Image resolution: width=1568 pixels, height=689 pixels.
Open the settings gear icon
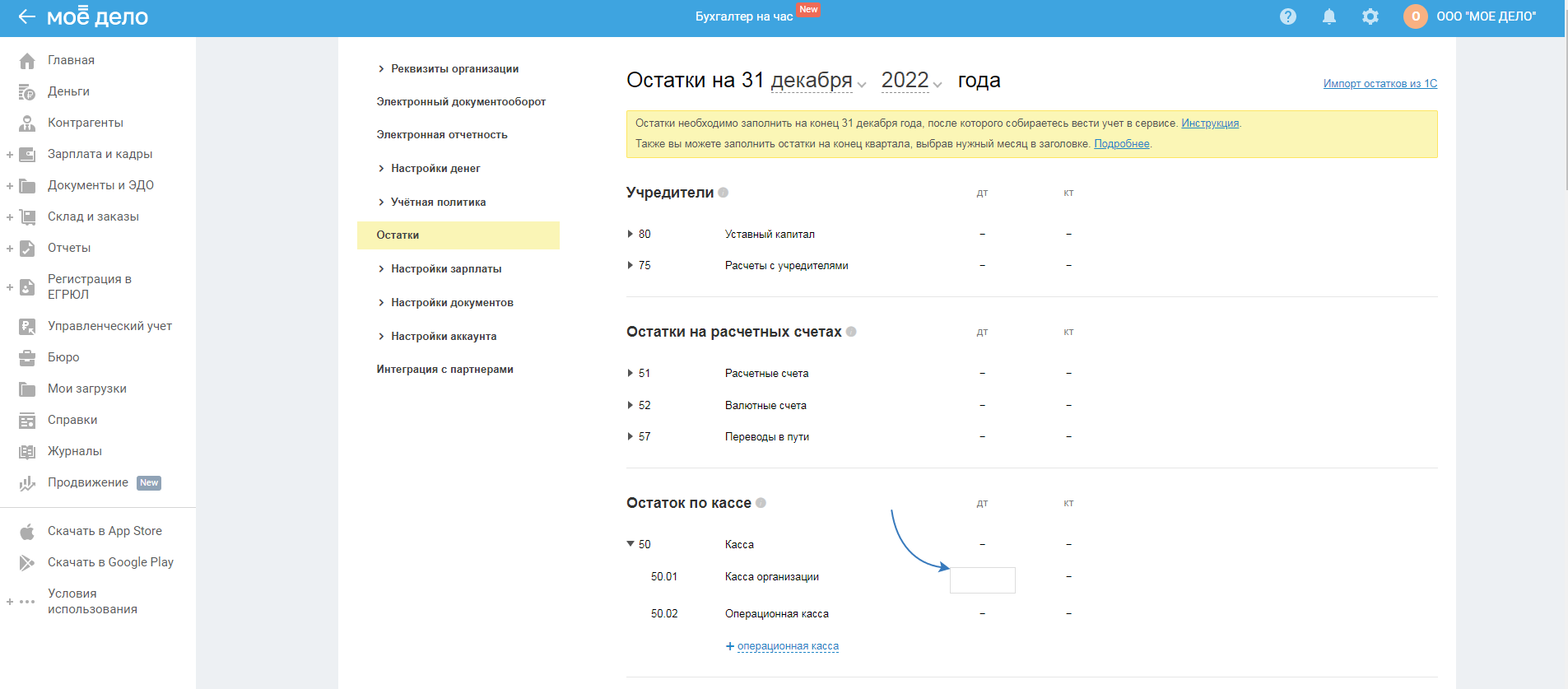coord(1370,16)
